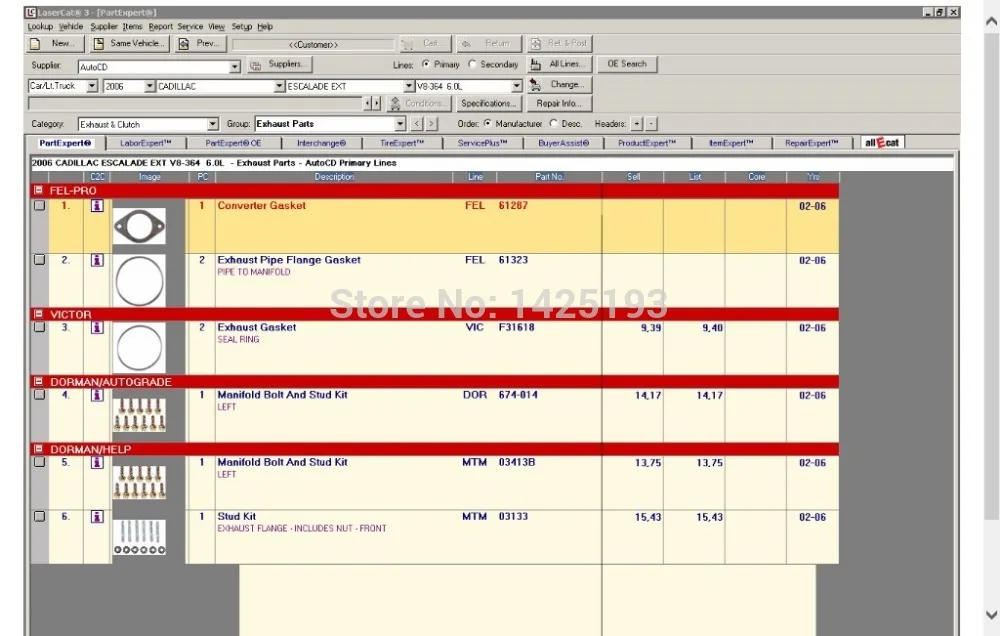Image resolution: width=1000 pixels, height=636 pixels.
Task: Click the Headers minus button
Action: 651,124
